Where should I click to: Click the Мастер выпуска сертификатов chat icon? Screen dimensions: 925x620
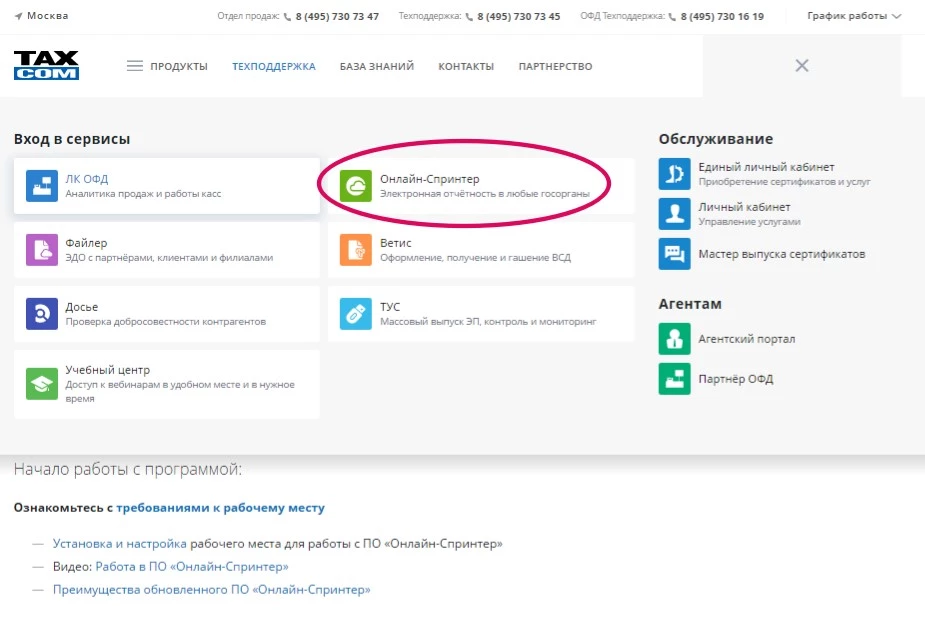tap(674, 254)
